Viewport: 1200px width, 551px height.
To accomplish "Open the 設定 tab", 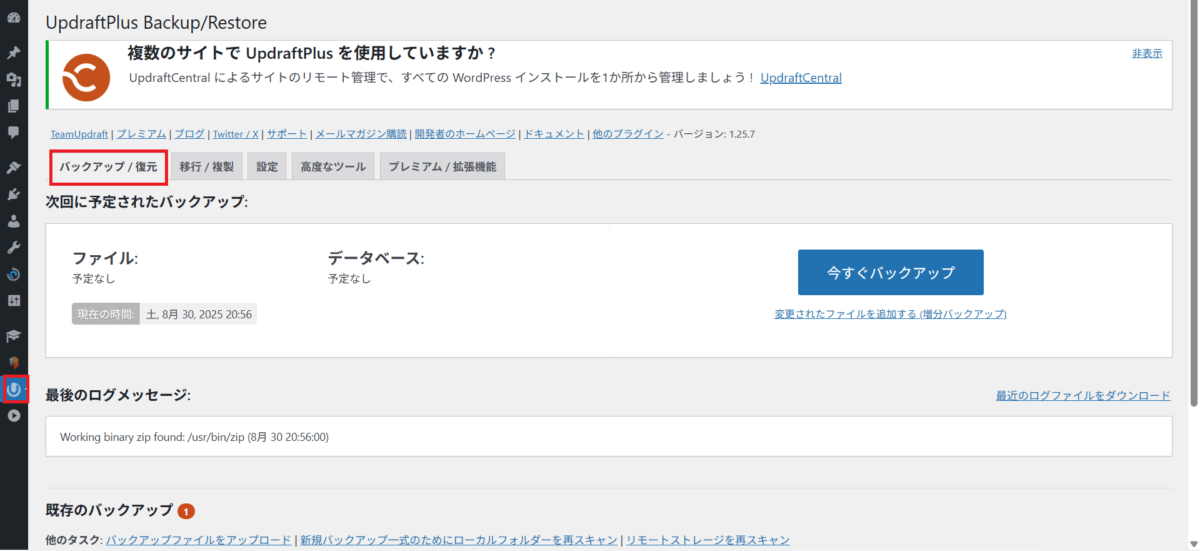I will pyautogui.click(x=267, y=167).
